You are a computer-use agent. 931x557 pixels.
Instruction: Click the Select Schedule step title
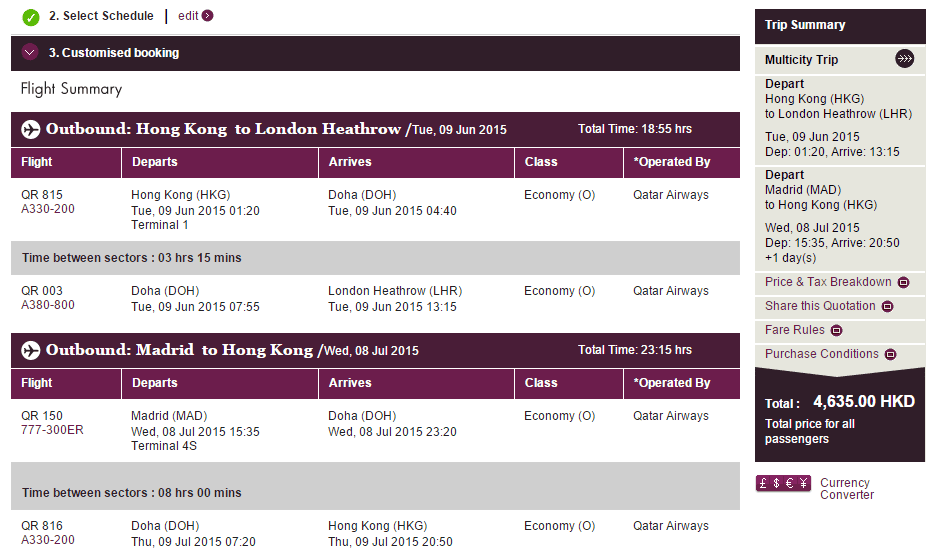[101, 16]
